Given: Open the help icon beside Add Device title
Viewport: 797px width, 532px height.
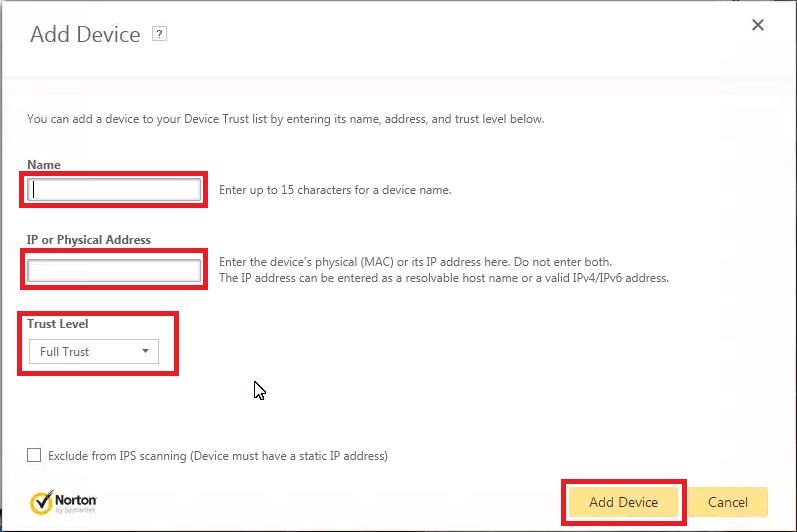Looking at the screenshot, I should (x=159, y=34).
